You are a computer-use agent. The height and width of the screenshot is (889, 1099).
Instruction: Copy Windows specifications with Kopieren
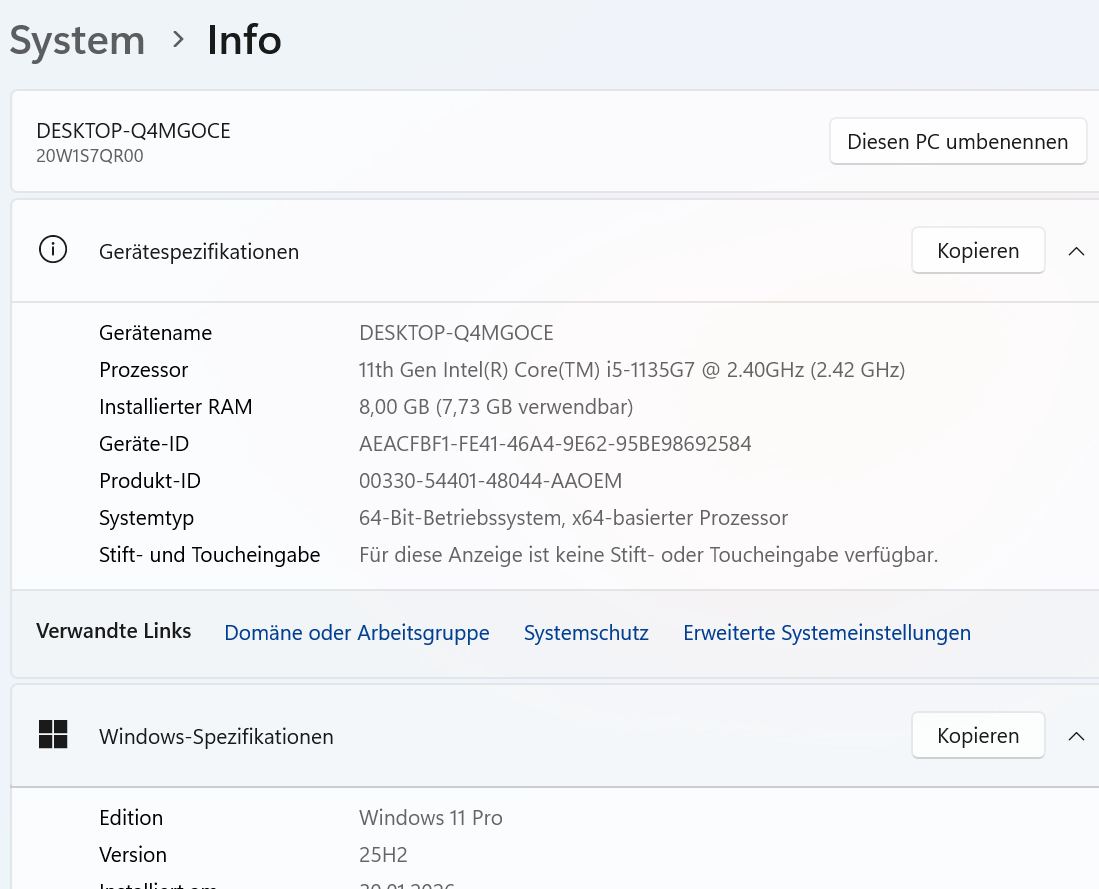click(x=978, y=735)
